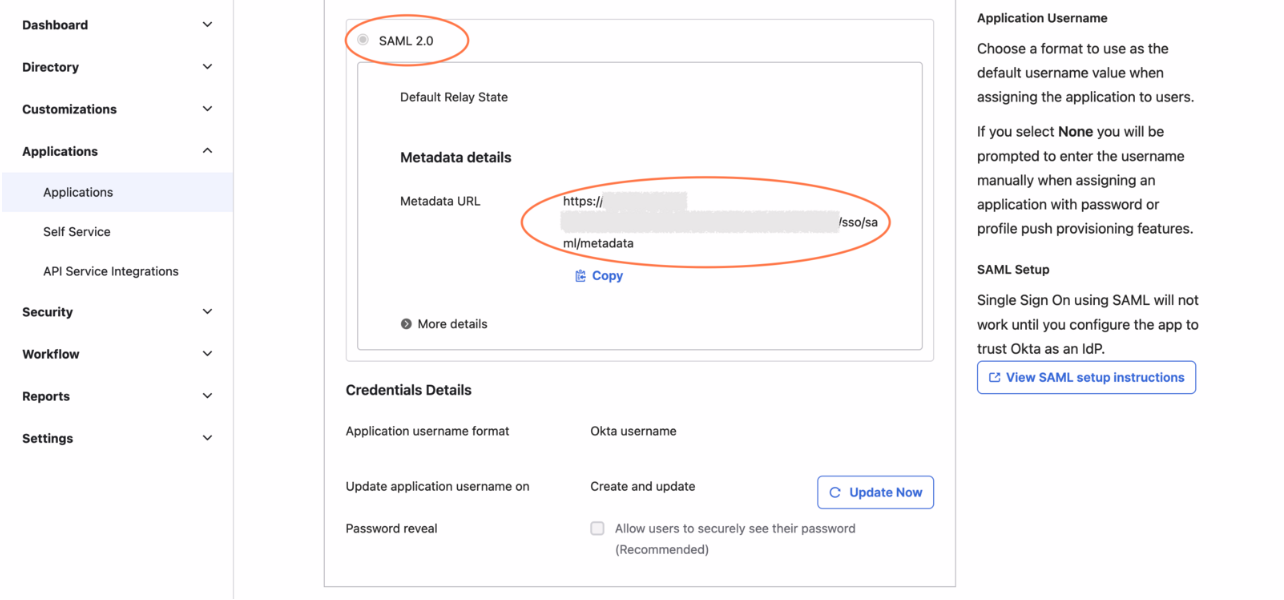Viewport: 1284px width, 600px height.
Task: Expand the Dashboard menu chevron
Action: (207, 25)
